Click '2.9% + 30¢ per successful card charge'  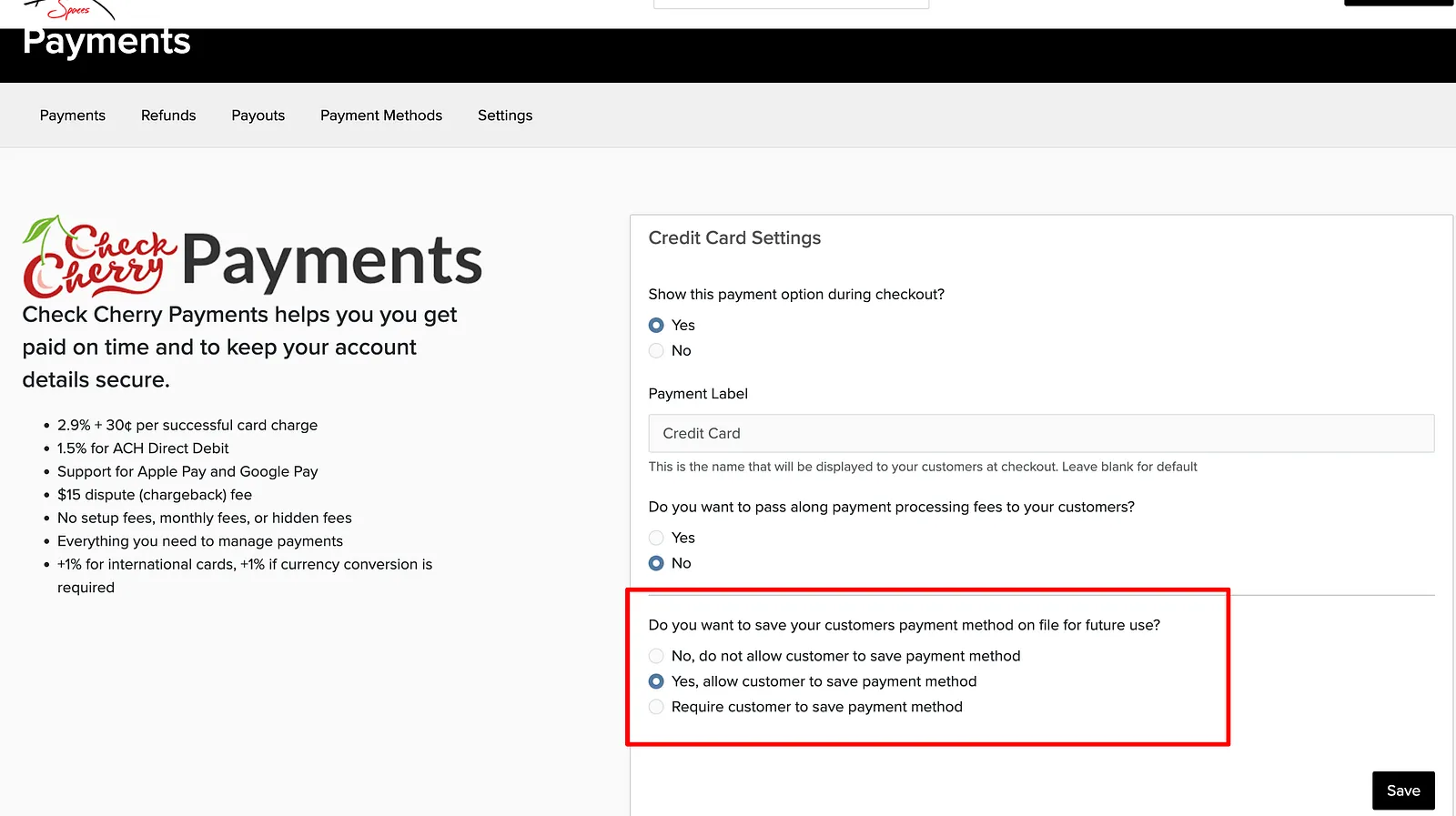coord(187,426)
